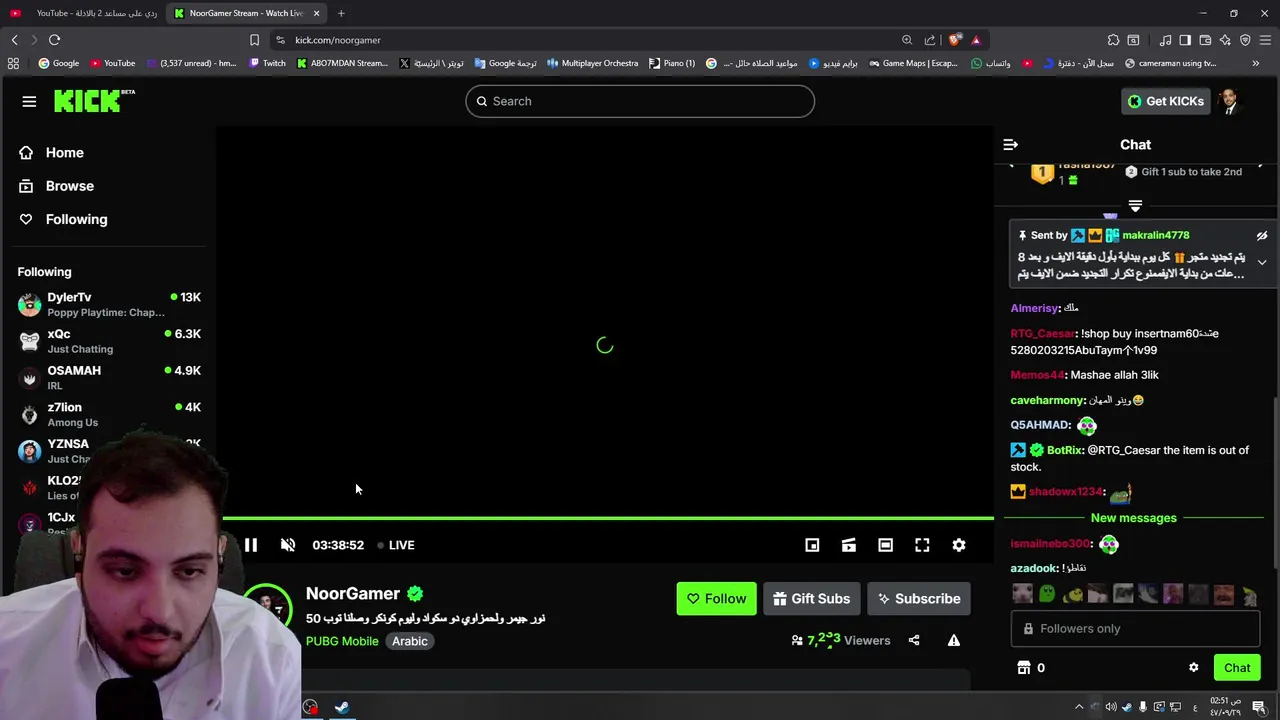This screenshot has width=1280, height=720.
Task: Show more bookmarks chevron
Action: (1256, 63)
